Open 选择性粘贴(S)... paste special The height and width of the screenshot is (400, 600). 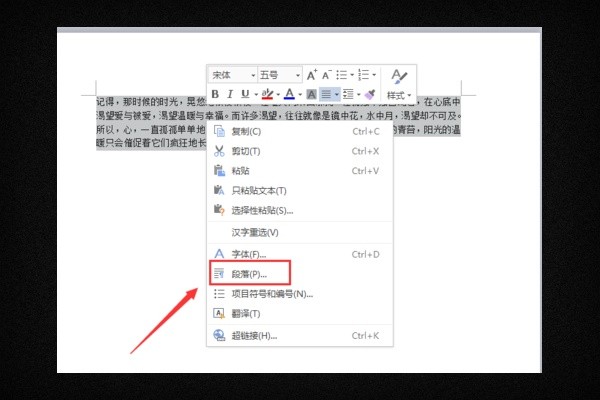pyautogui.click(x=300, y=210)
